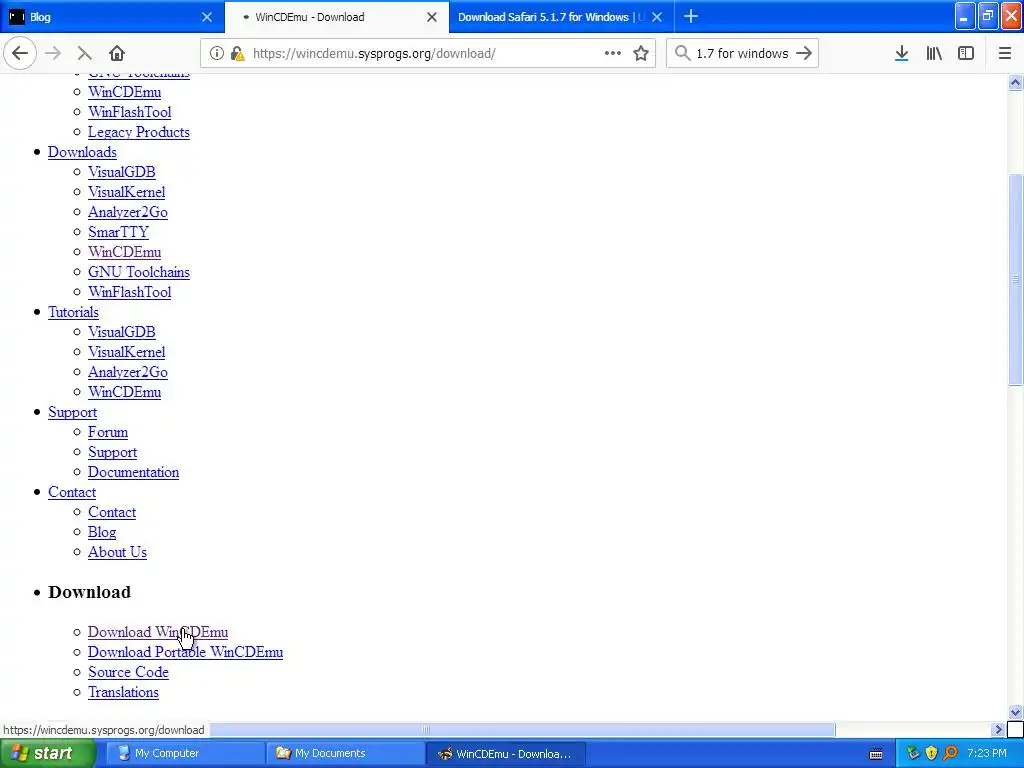Viewport: 1024px width, 768px height.
Task: Open the Contact sub-item above Blog
Action: (x=112, y=512)
